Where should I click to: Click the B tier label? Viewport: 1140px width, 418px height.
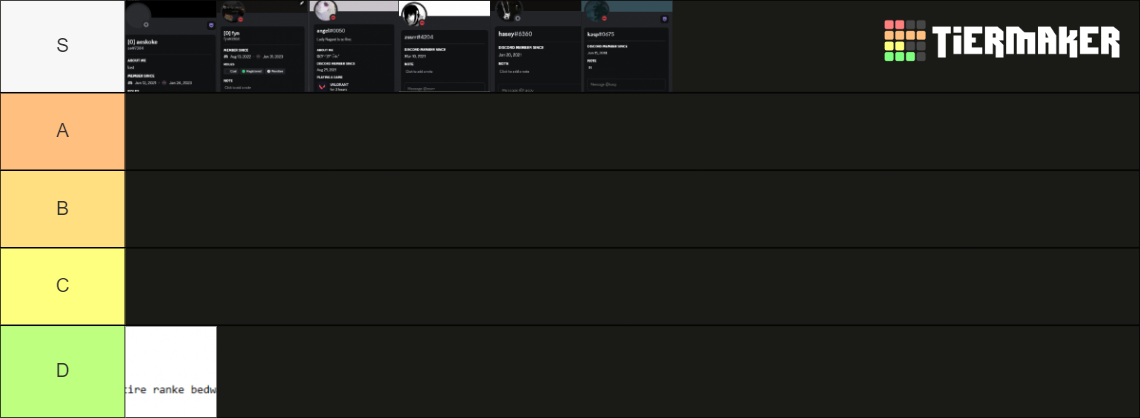point(63,209)
